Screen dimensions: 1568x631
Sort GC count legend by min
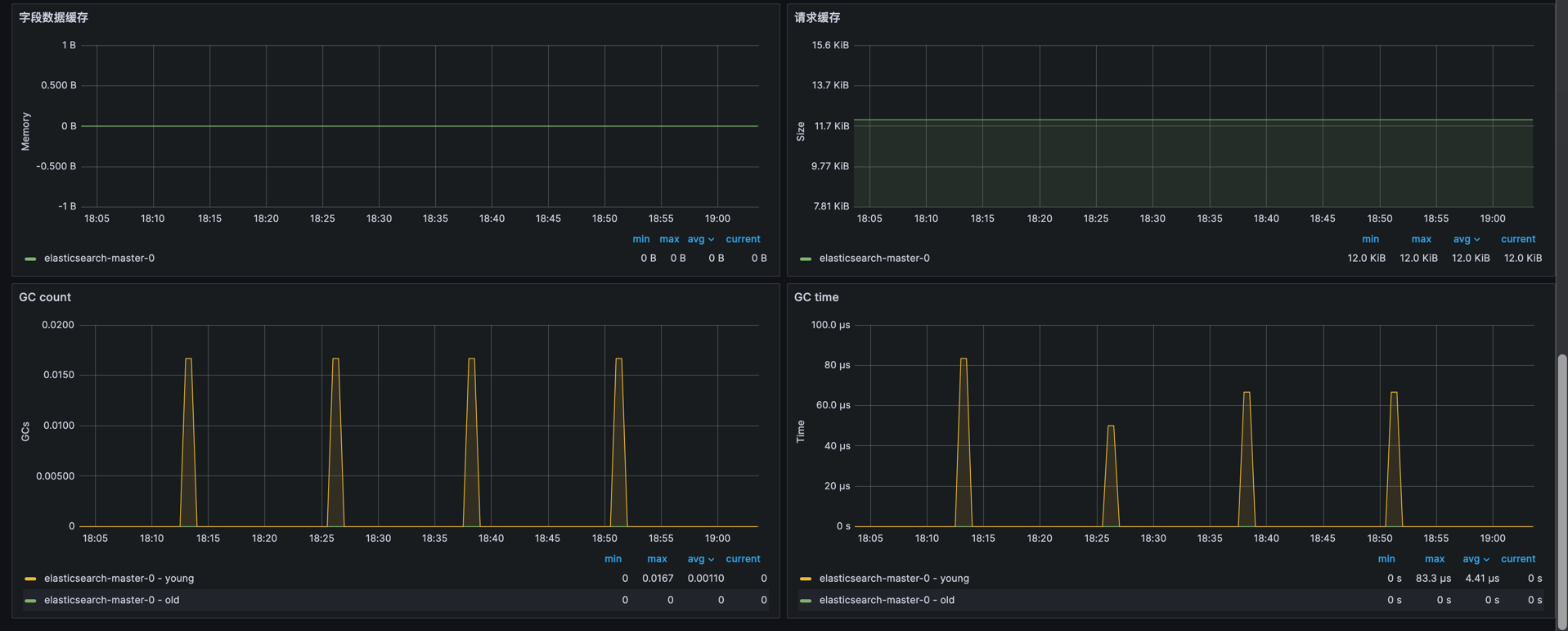pos(613,559)
